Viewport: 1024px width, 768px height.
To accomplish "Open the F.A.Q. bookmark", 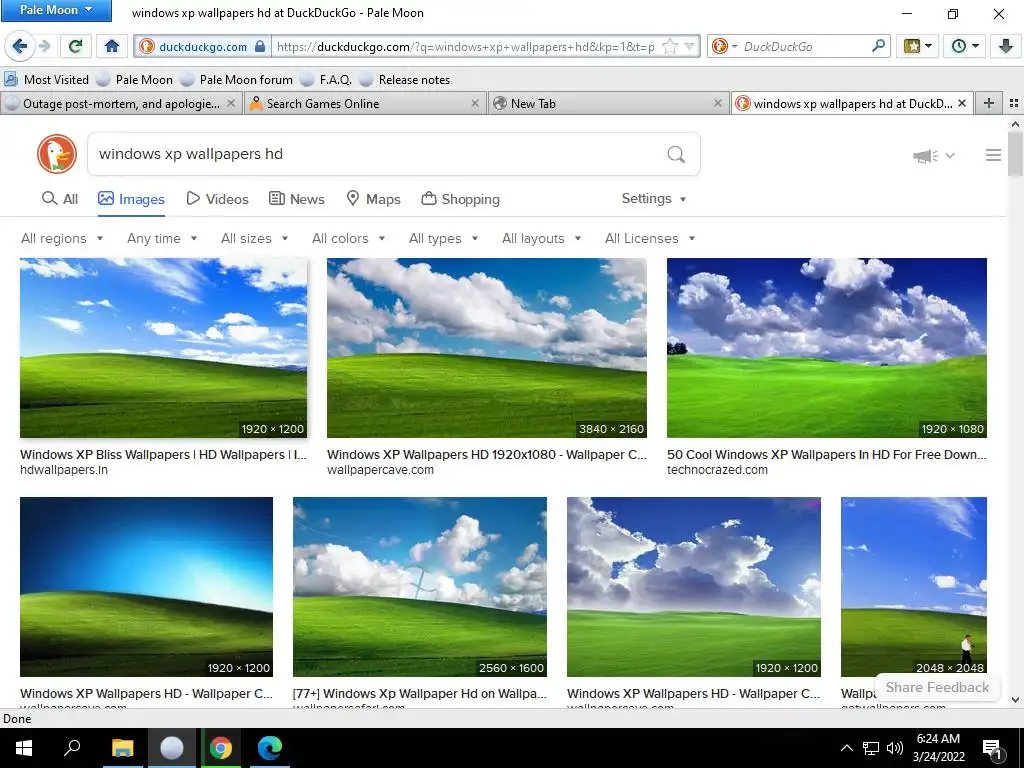I will tap(326, 80).
